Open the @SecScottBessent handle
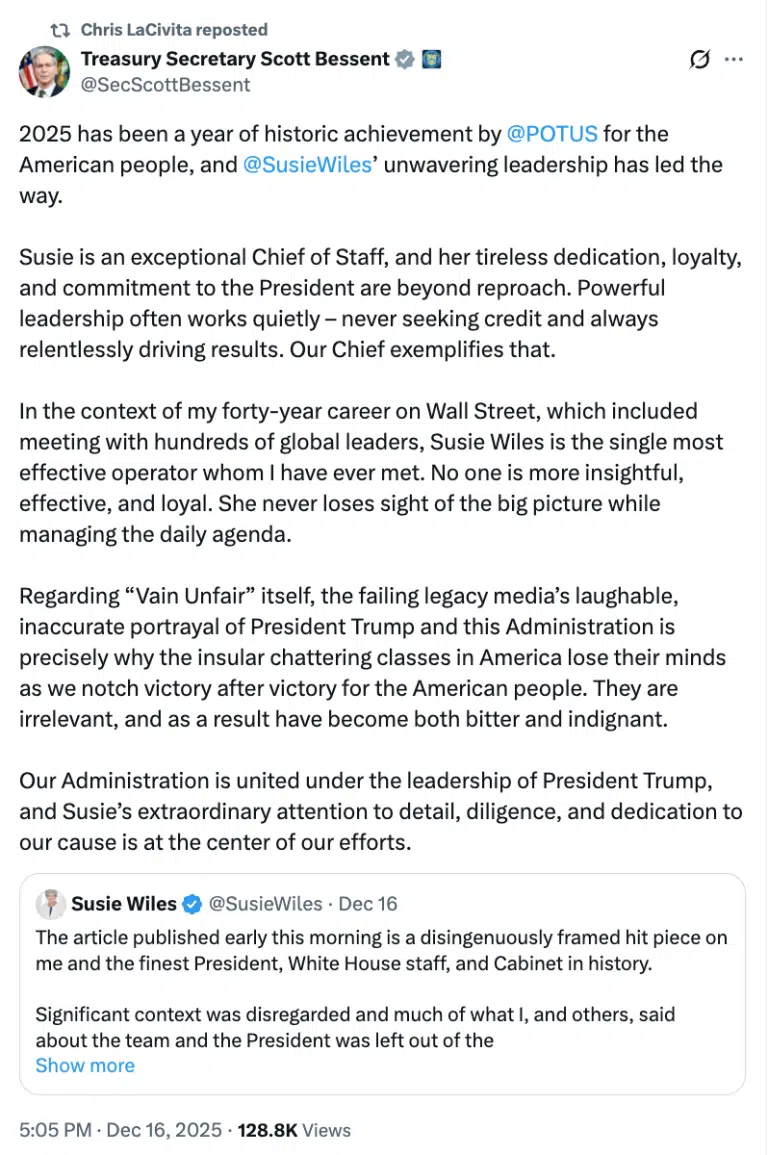The width and height of the screenshot is (768, 1155). point(165,85)
